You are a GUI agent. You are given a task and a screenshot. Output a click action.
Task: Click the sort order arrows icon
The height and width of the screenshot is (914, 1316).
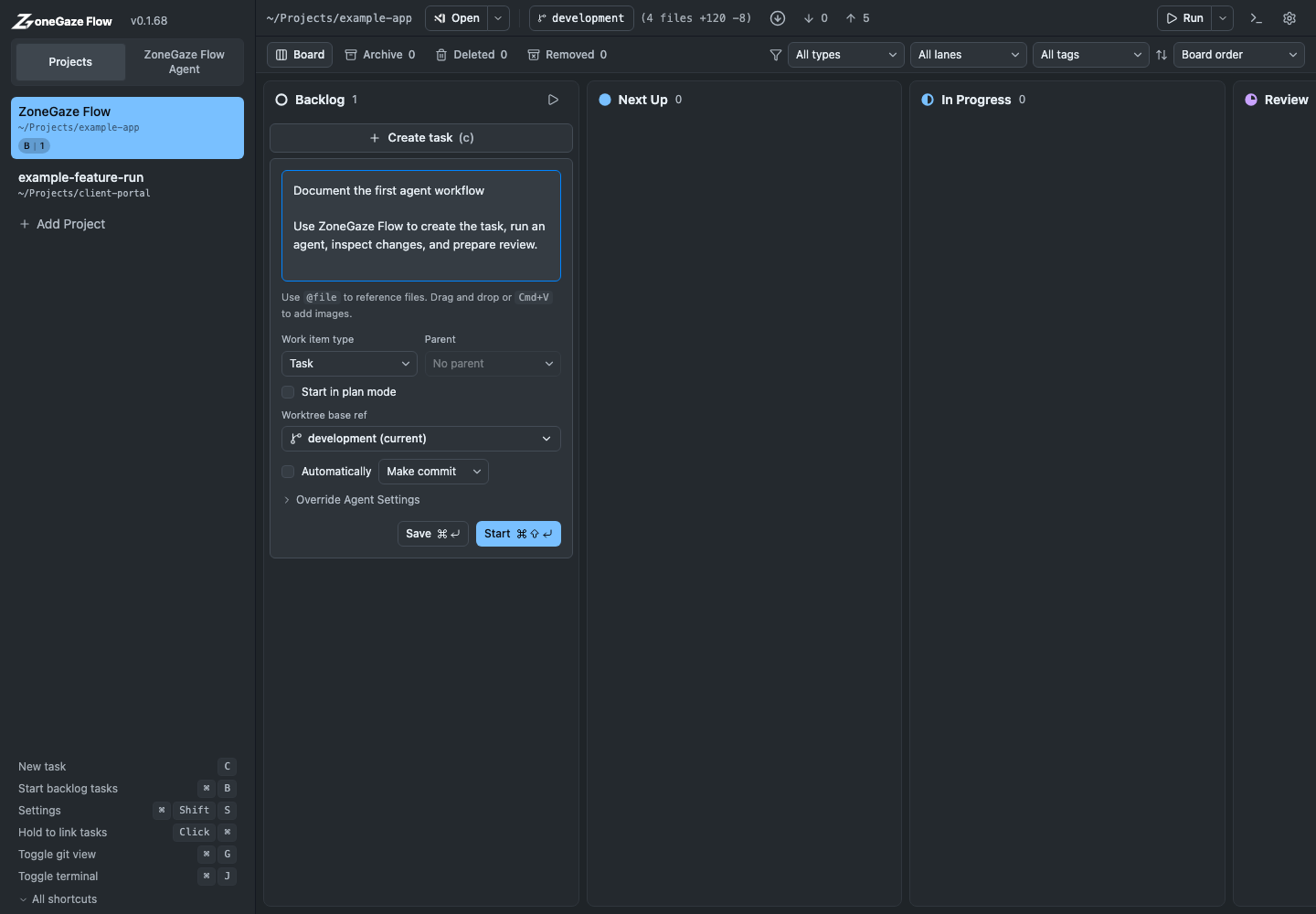tap(1162, 55)
